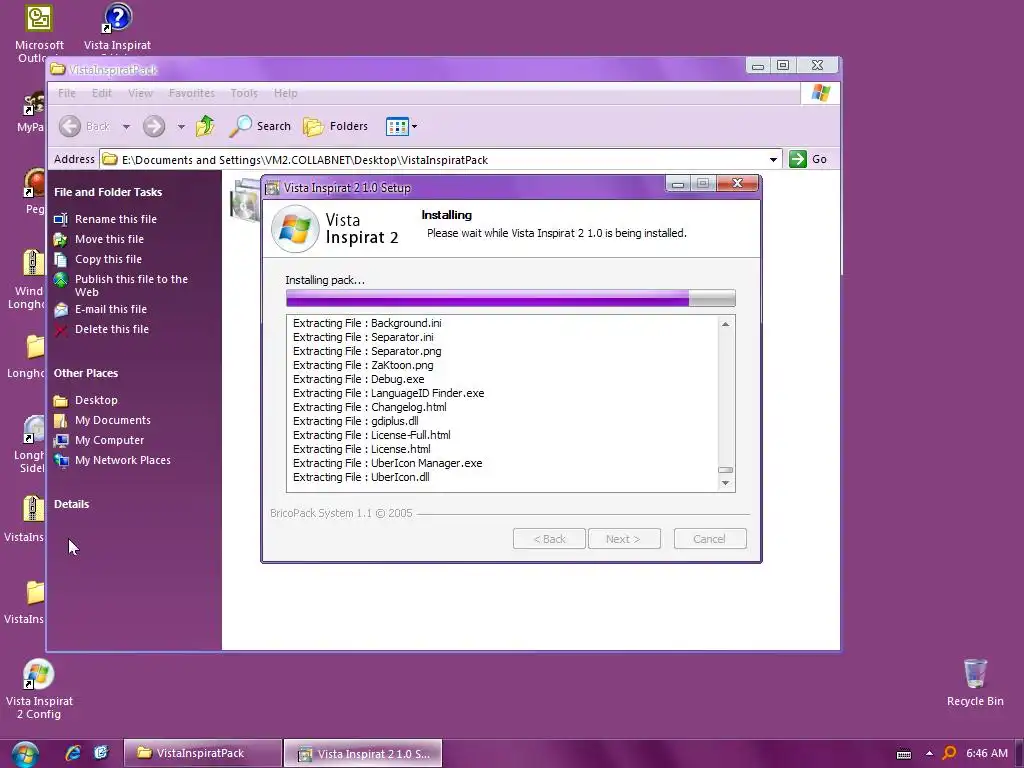Collapse the Other Places header
This screenshot has width=1024, height=768.
tap(86, 373)
